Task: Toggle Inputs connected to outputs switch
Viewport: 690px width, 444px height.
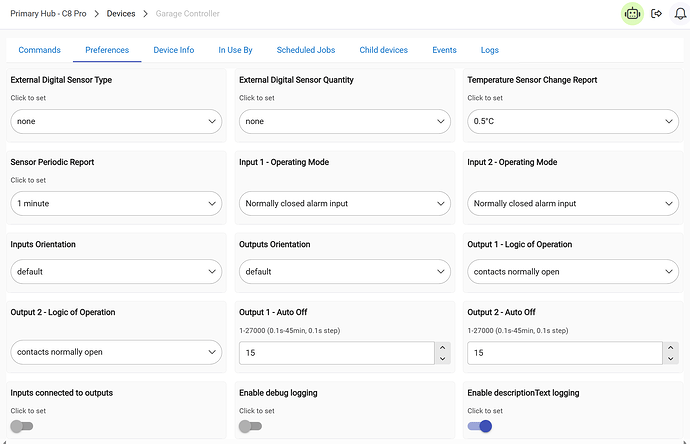Action: point(22,426)
